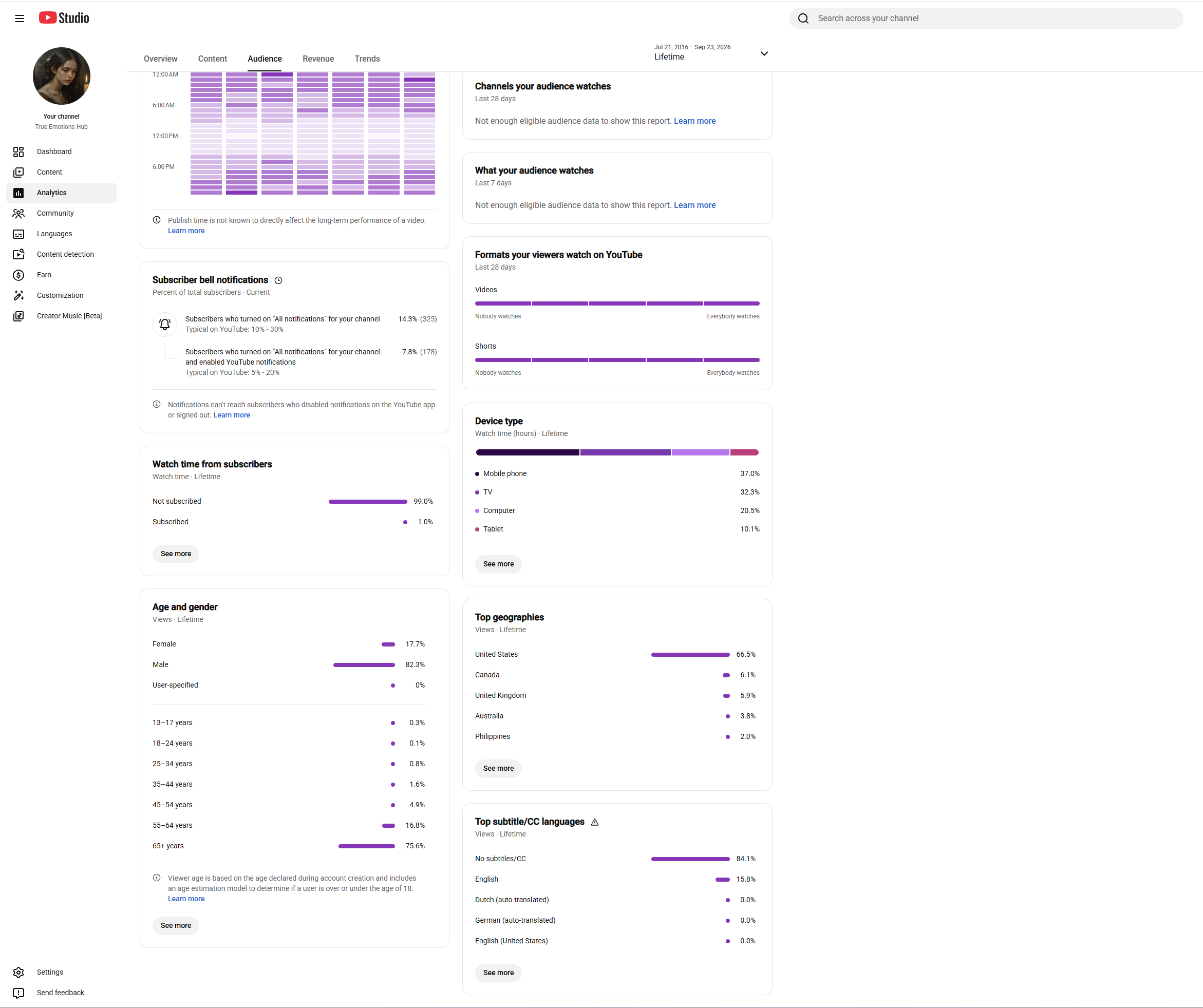Click the Videos format watch bar
This screenshot has width=1203, height=1008.
point(617,303)
